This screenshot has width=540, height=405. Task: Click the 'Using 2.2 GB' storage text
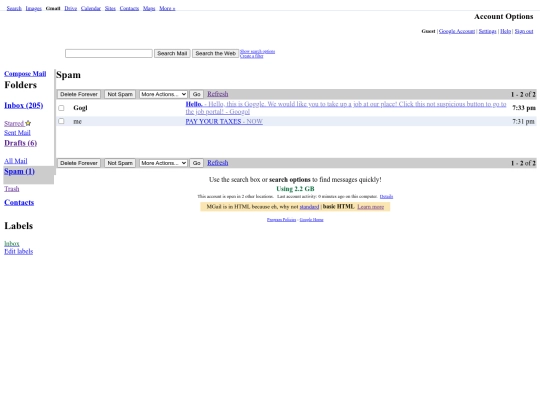[x=295, y=189]
